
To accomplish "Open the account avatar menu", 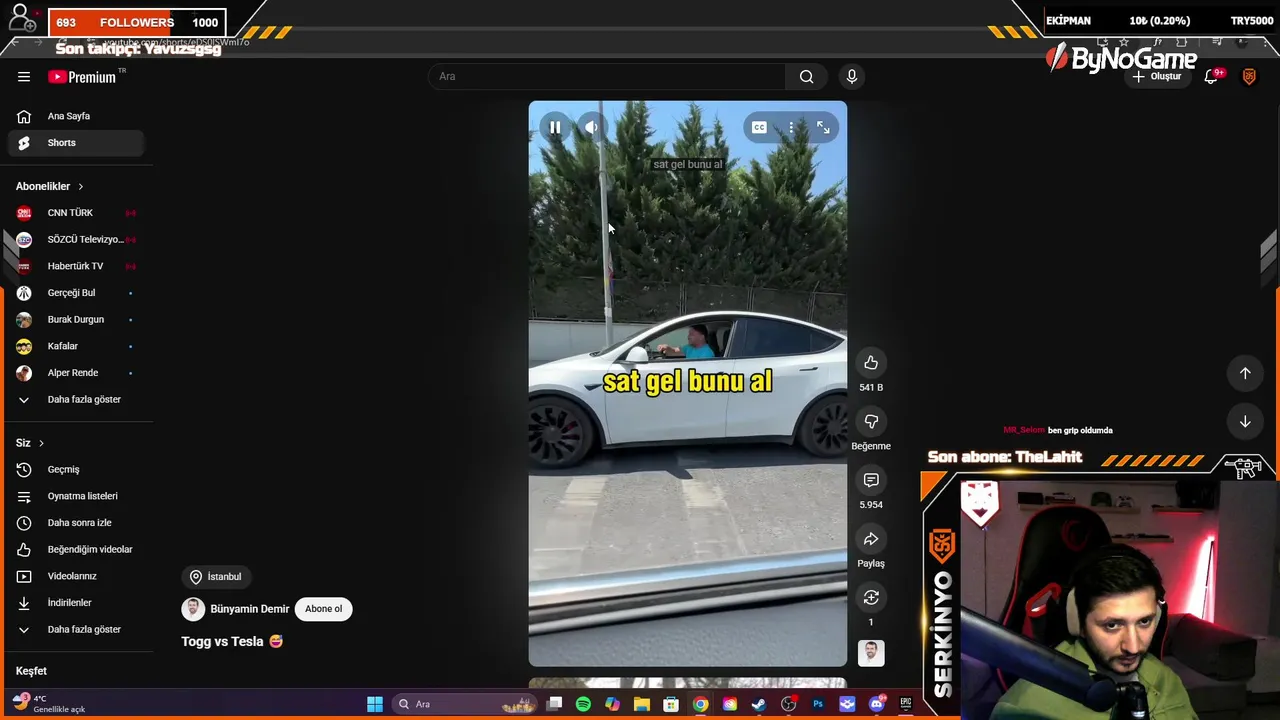I will pos(1249,77).
